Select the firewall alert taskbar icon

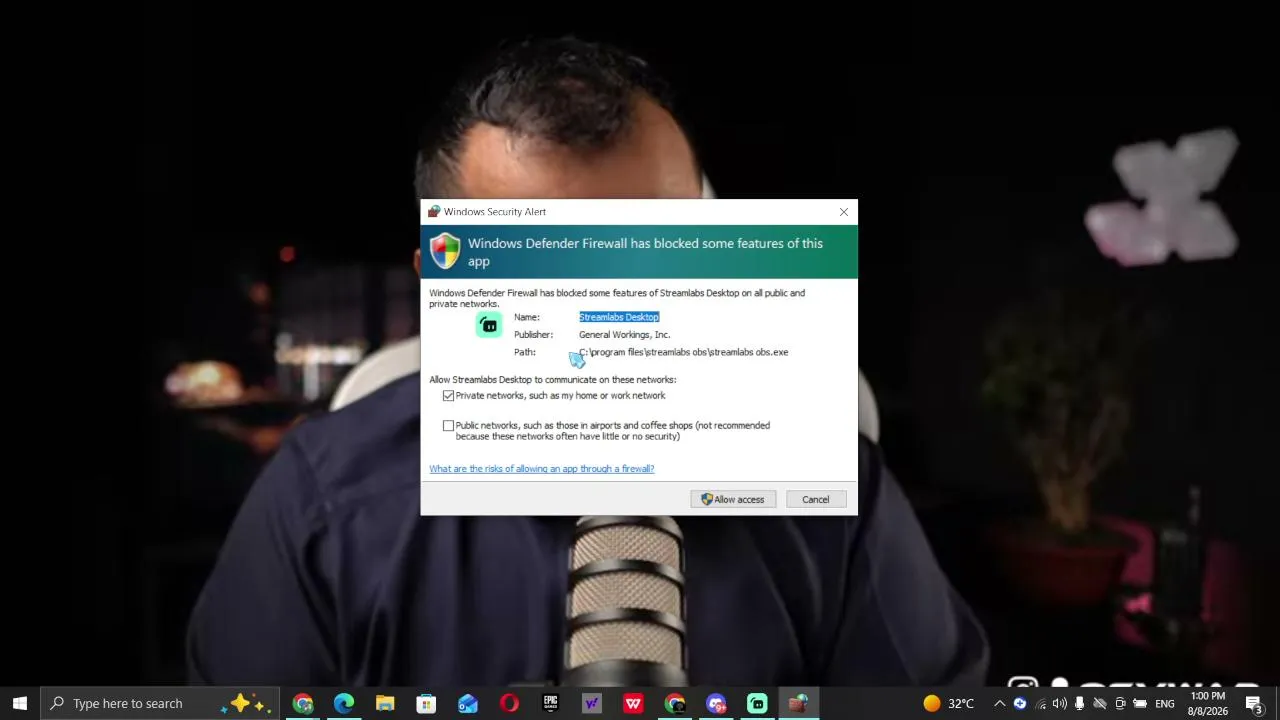click(798, 703)
